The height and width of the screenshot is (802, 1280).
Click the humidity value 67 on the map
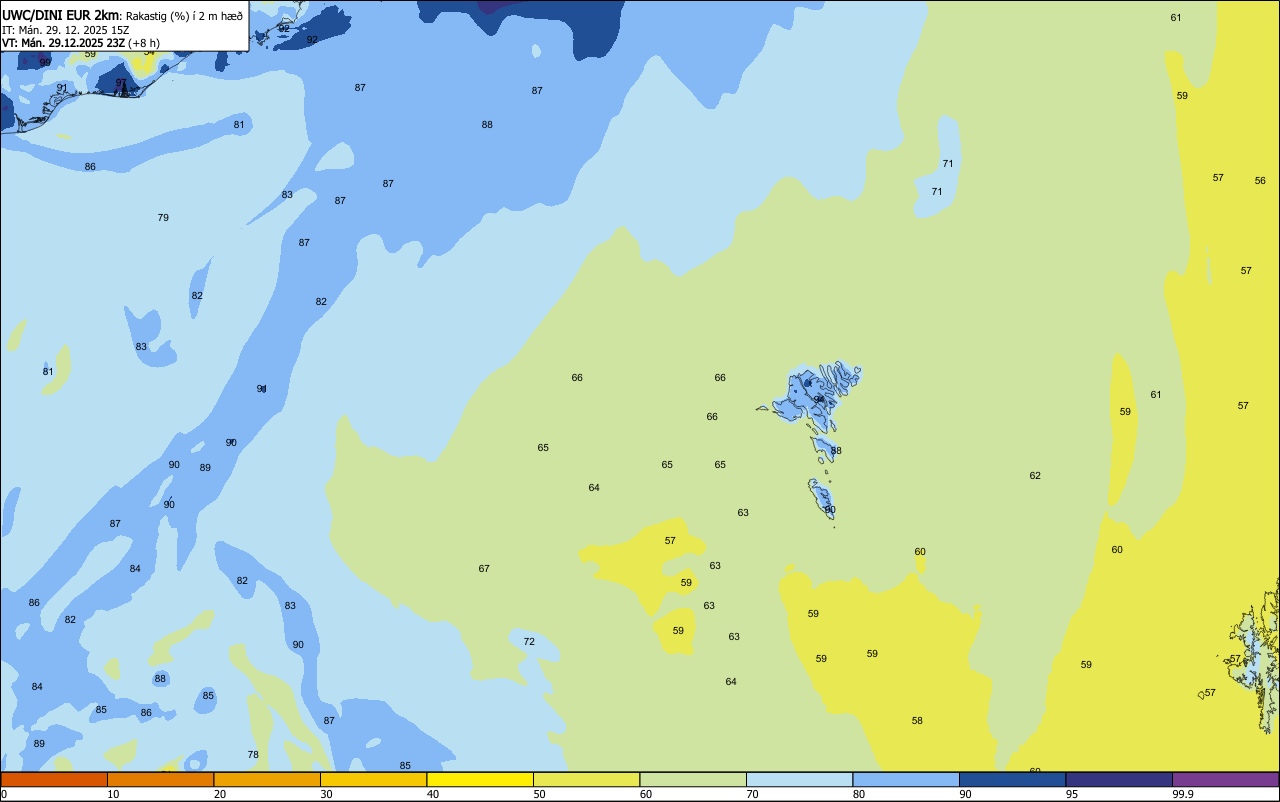[484, 569]
